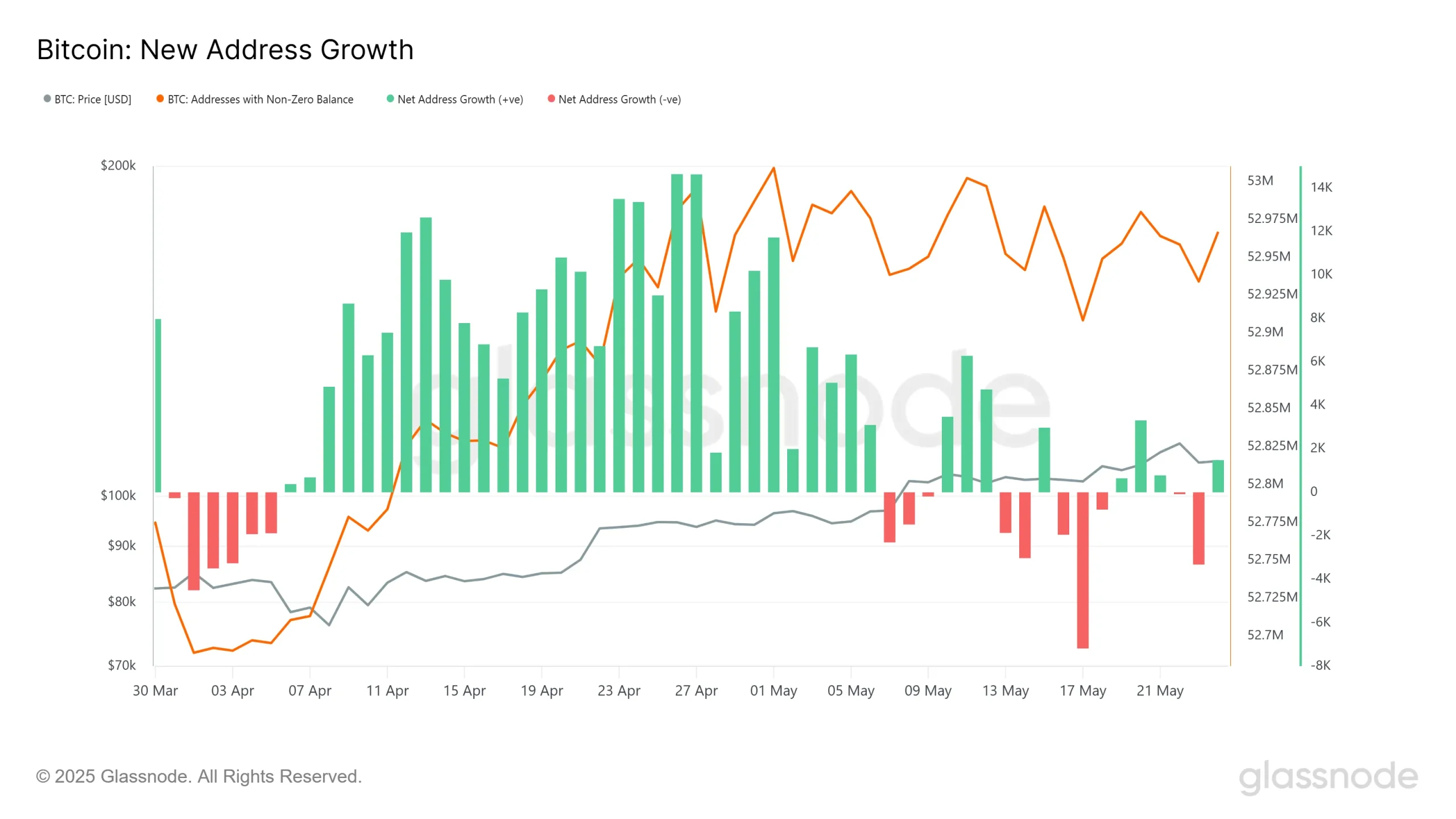This screenshot has height=819, width=1456.
Task: Click the 53M address count axis label
Action: [1260, 181]
